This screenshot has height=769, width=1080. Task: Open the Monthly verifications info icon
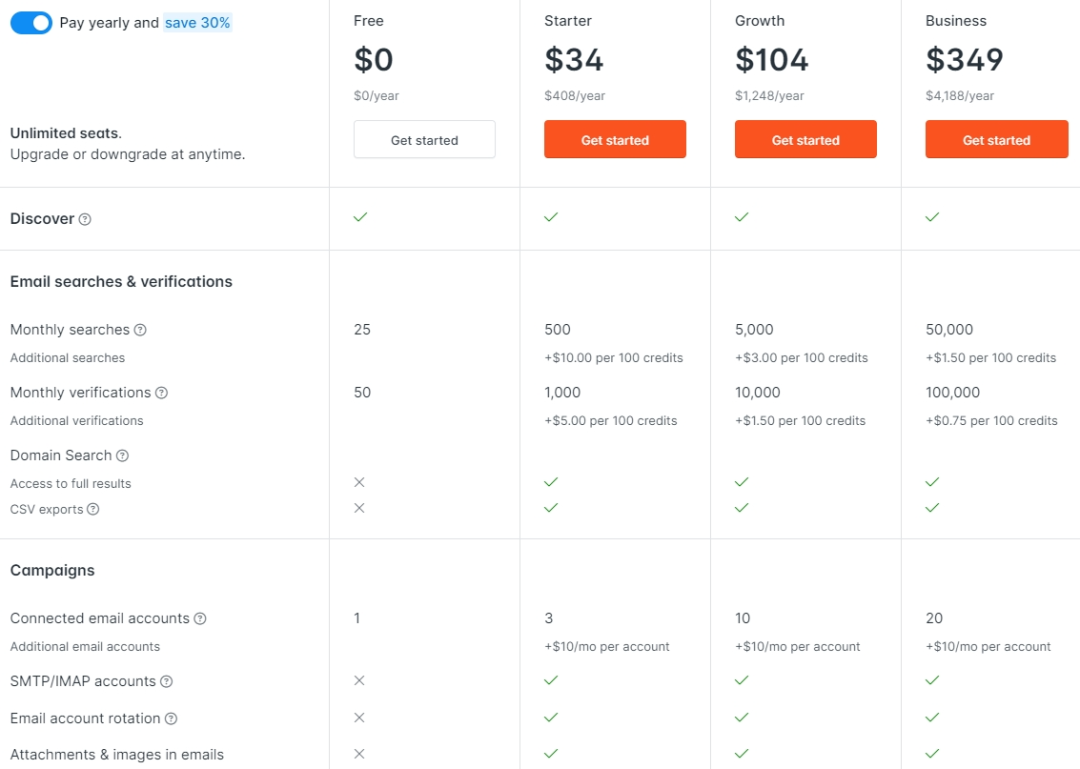(x=161, y=393)
